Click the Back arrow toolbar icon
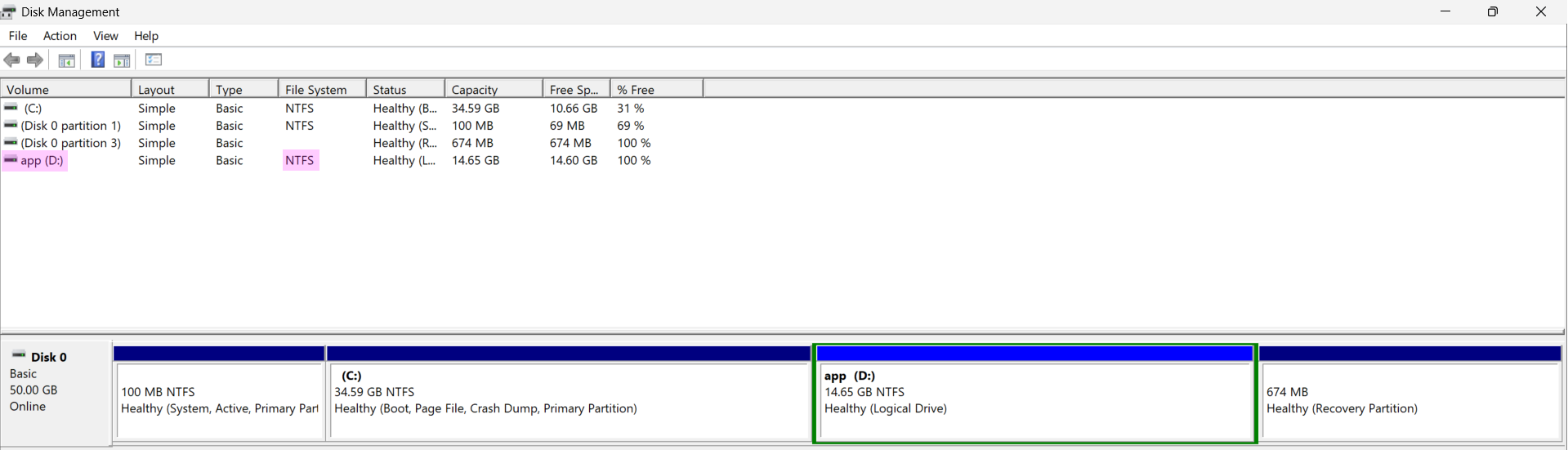 (11, 60)
